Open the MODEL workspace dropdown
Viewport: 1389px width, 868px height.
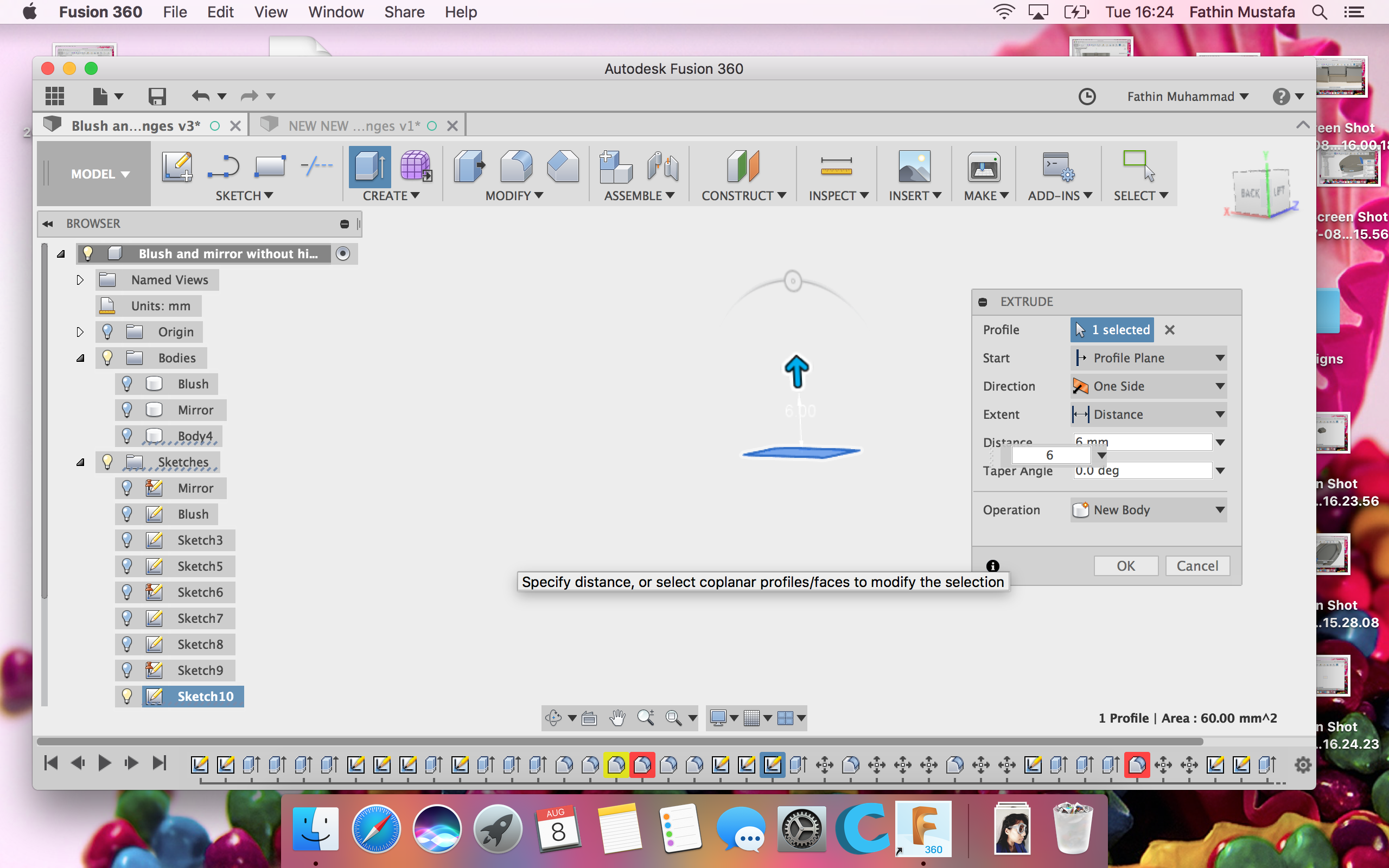click(100, 174)
